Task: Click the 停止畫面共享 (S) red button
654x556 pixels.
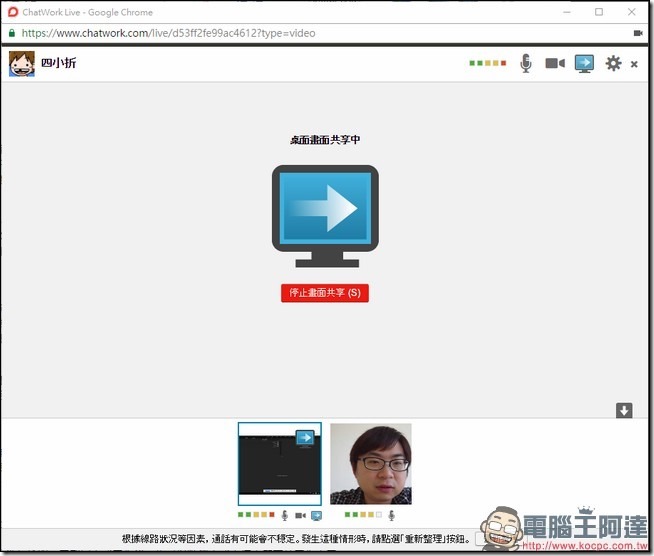Action: [325, 293]
